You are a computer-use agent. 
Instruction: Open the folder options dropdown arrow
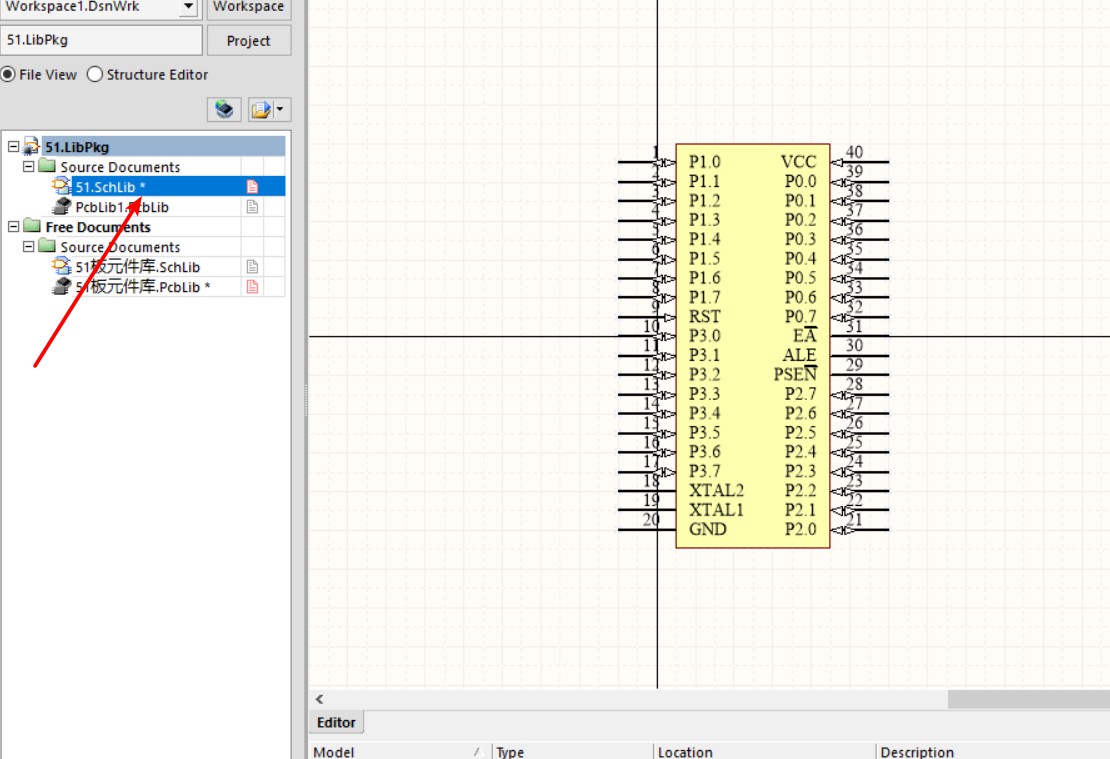click(280, 110)
